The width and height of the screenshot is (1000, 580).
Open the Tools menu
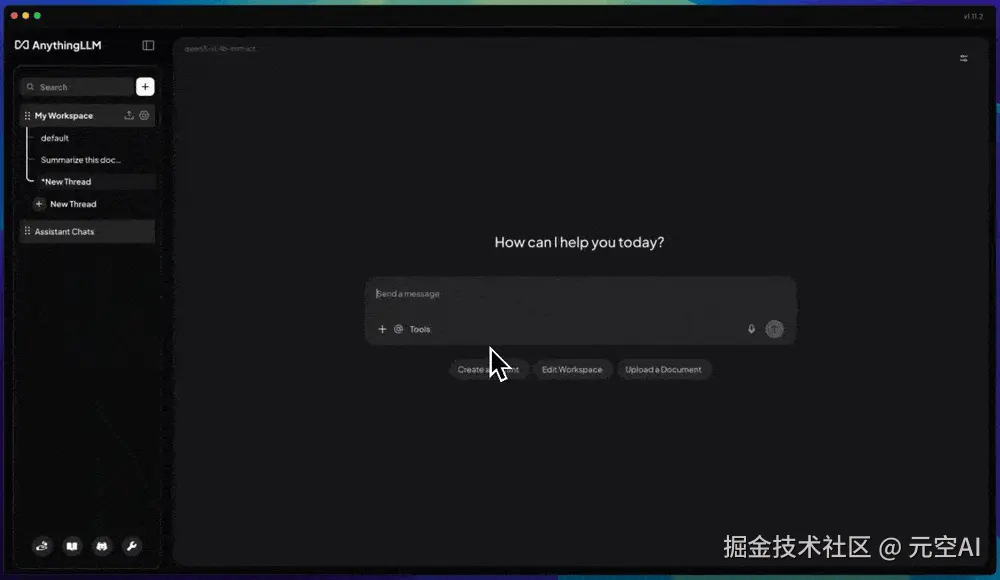point(420,329)
